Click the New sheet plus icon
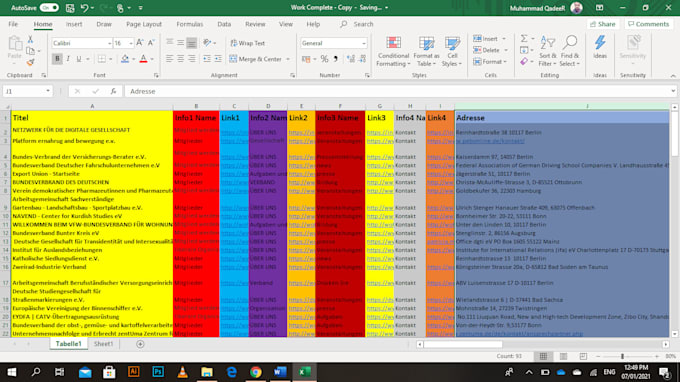The height and width of the screenshot is (382, 680). (140, 344)
